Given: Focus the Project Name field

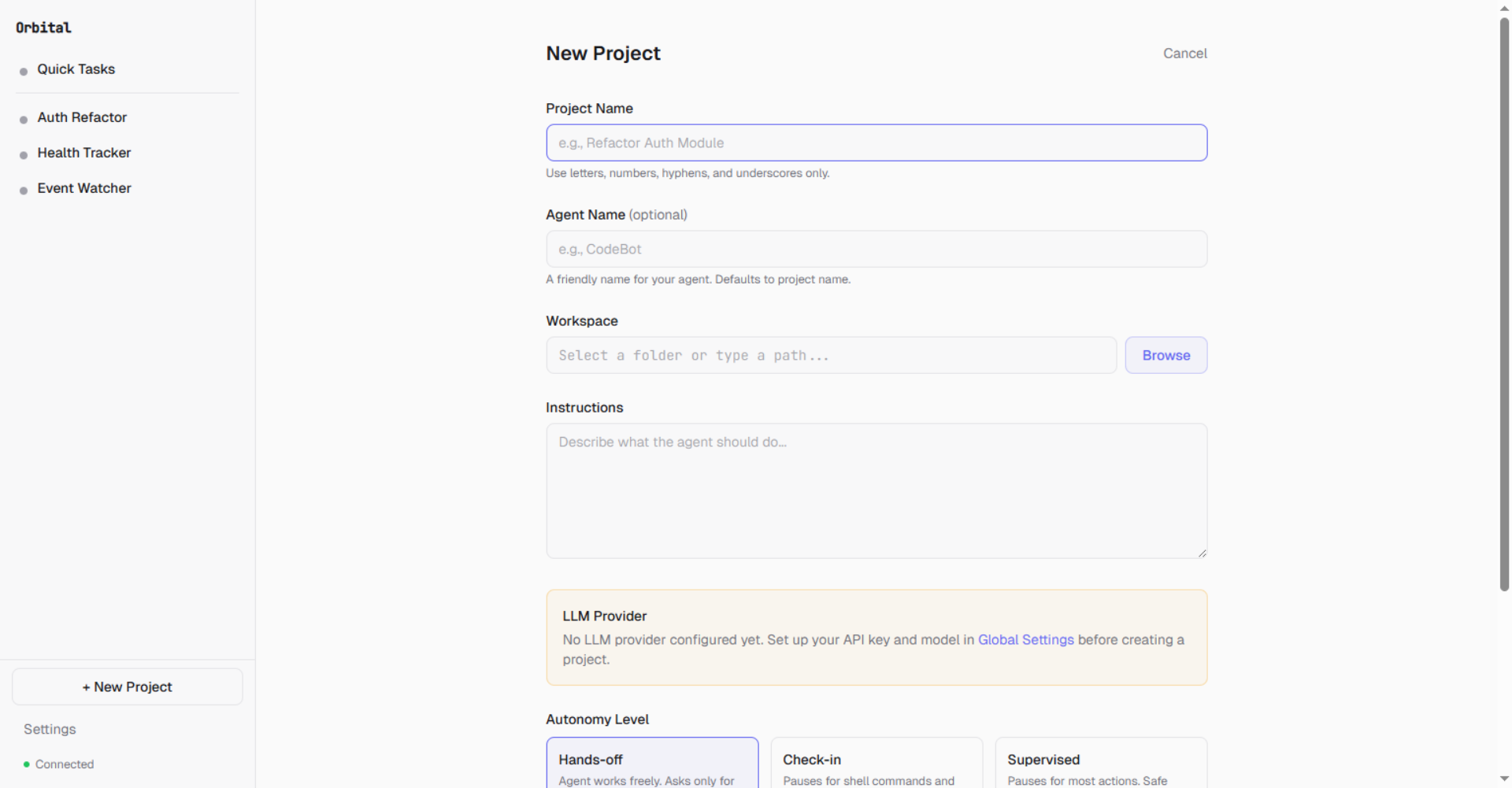Looking at the screenshot, I should point(876,142).
